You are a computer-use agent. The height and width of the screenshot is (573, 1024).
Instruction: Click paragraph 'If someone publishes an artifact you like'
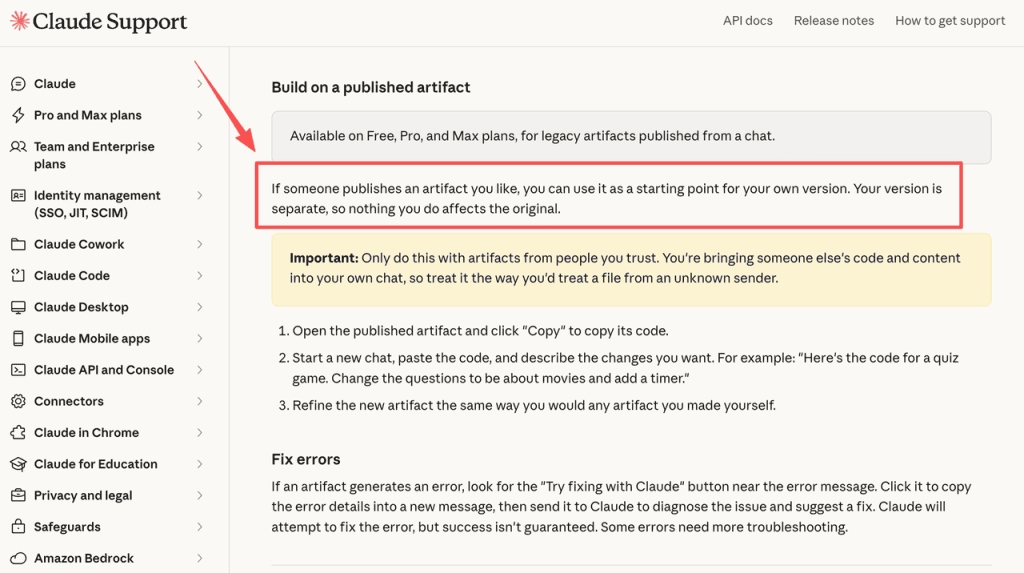point(607,199)
